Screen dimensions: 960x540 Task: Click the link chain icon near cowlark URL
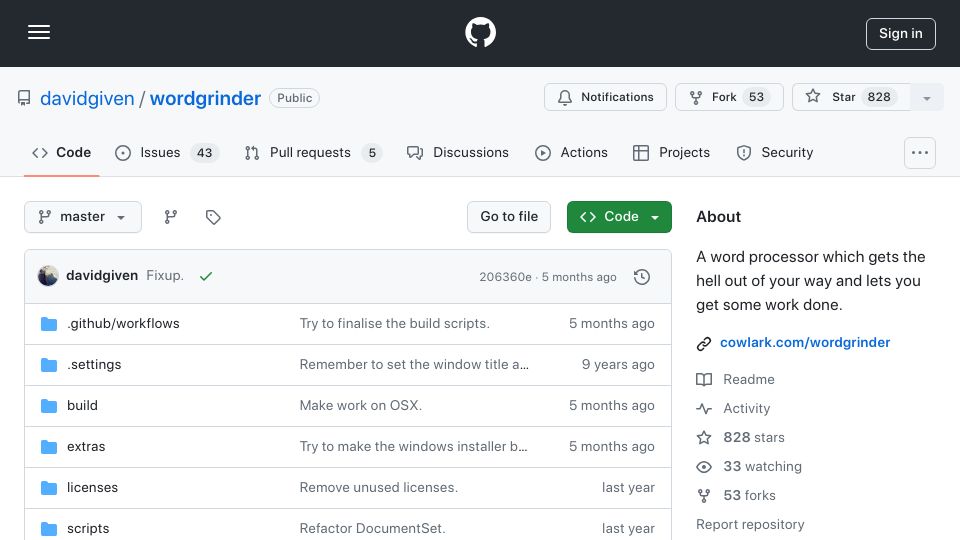704,343
